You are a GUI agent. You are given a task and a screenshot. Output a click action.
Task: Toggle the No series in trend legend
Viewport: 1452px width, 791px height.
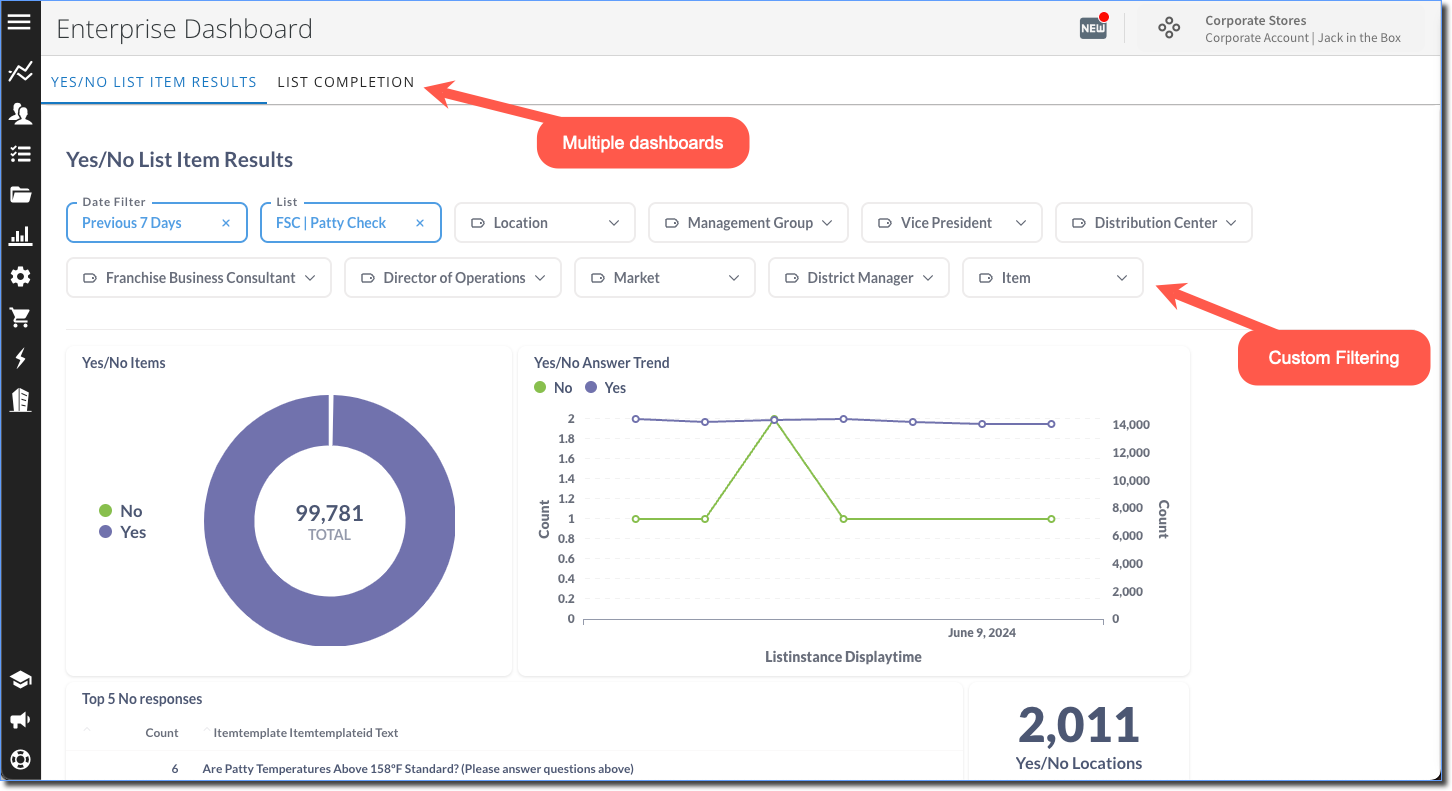click(554, 388)
